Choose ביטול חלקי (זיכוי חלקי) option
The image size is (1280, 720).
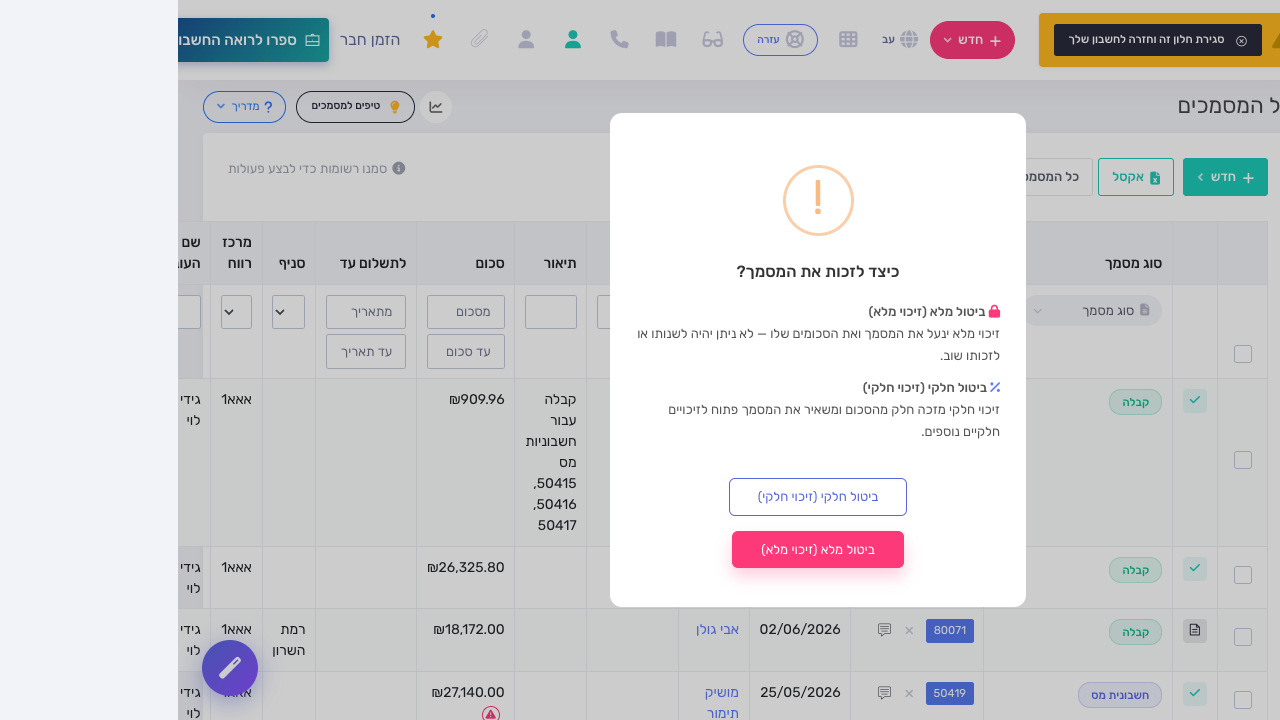[818, 497]
